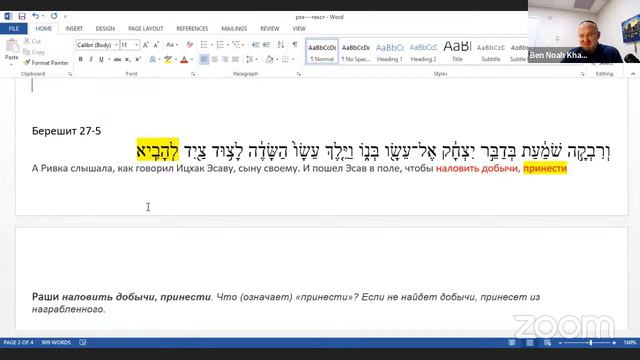This screenshot has height=360, width=640.
Task: Click the Sort A-Z icon
Action: point(280,45)
